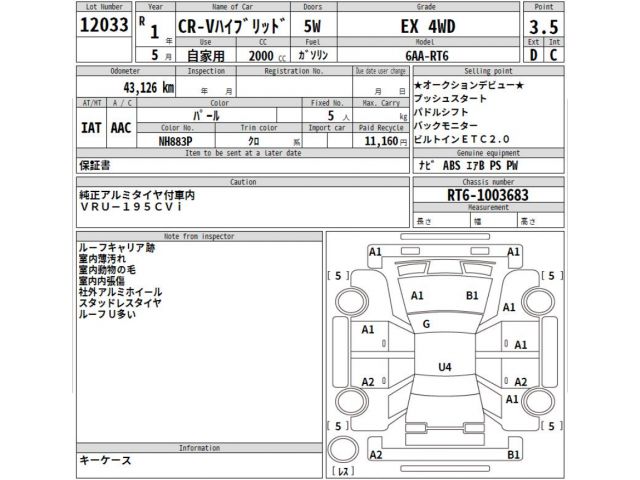640x480 pixels.
Task: Click the 幅 measurement field
Action: coord(494,221)
